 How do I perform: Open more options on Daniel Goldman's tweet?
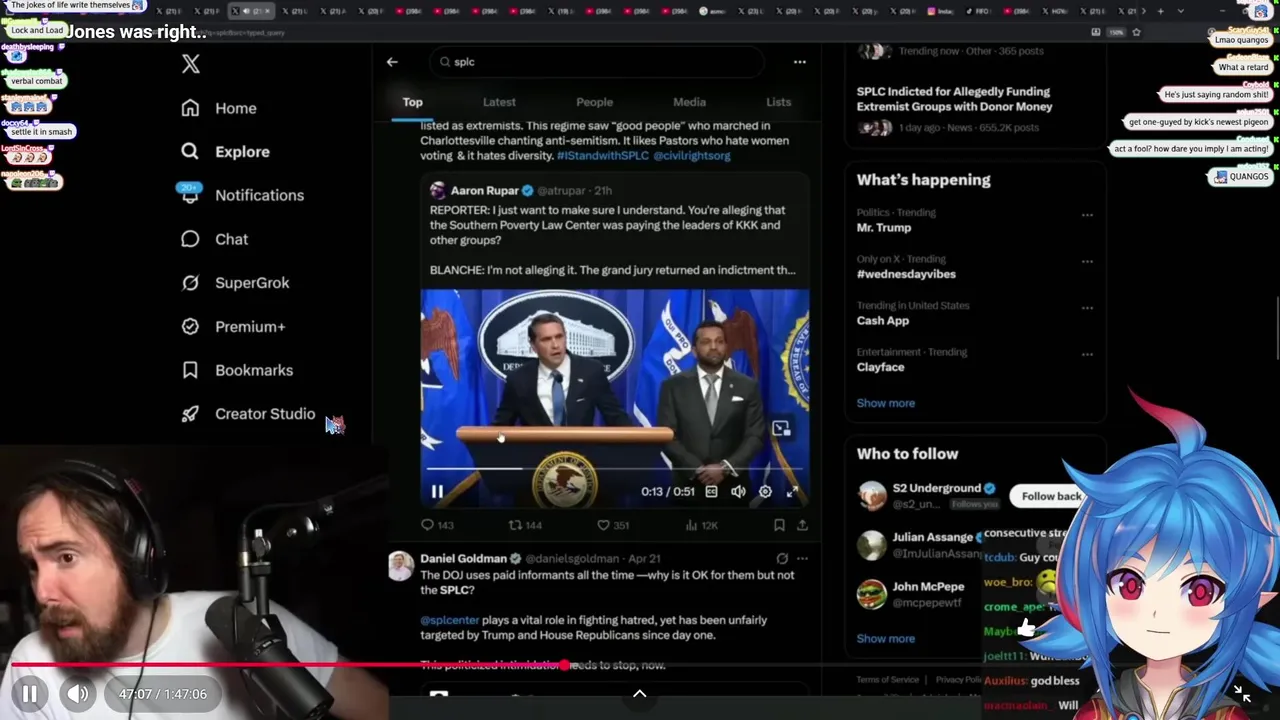(x=802, y=558)
